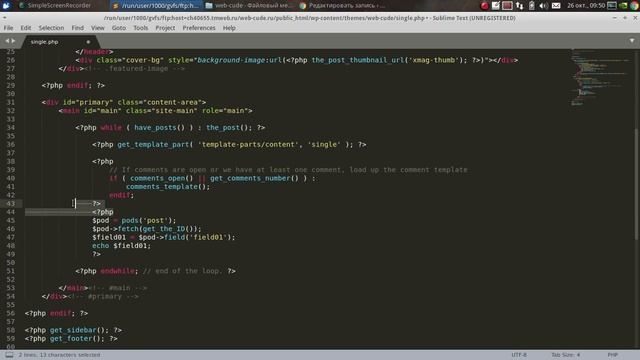
Task: Click on 'get_footer' function call
Action: tap(71, 338)
